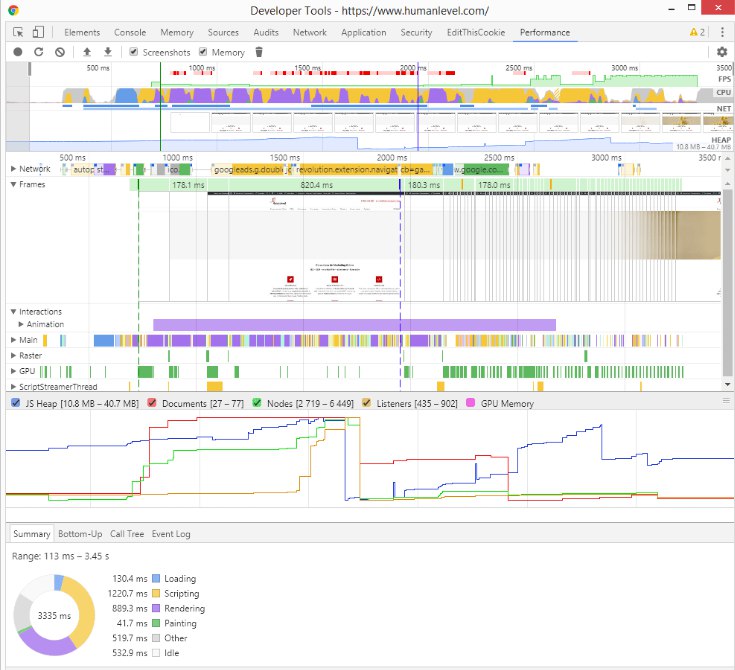735x670 pixels.
Task: Load a profile using the upload arrow
Action: click(x=87, y=52)
